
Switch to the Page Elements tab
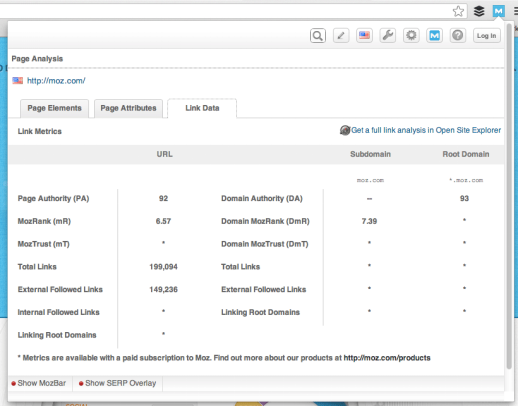tap(54, 108)
